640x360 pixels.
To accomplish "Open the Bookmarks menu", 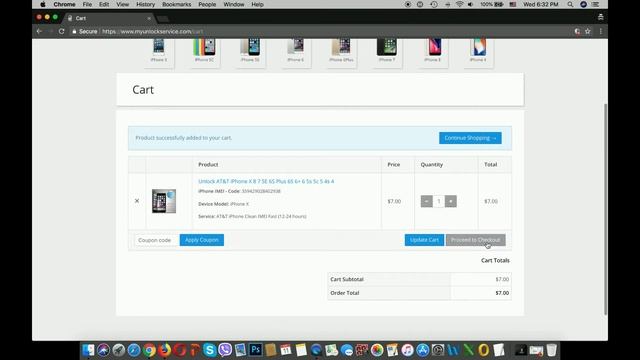I will (x=176, y=4).
